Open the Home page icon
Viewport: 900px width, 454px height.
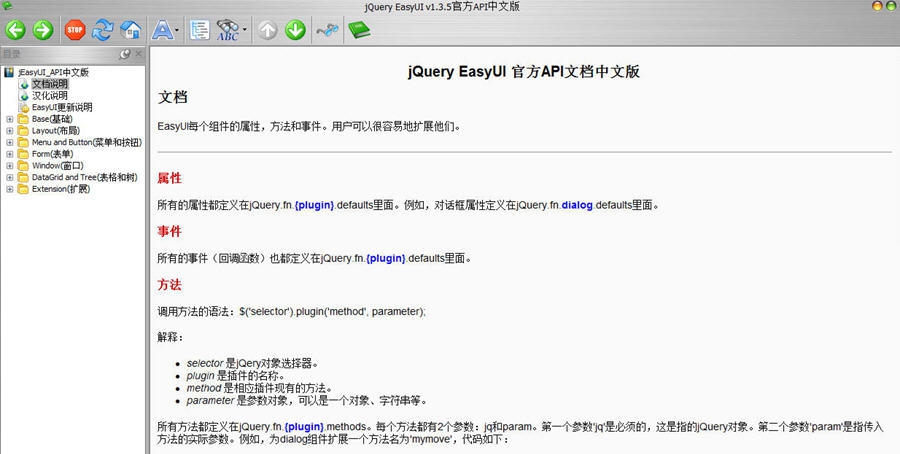tap(131, 30)
